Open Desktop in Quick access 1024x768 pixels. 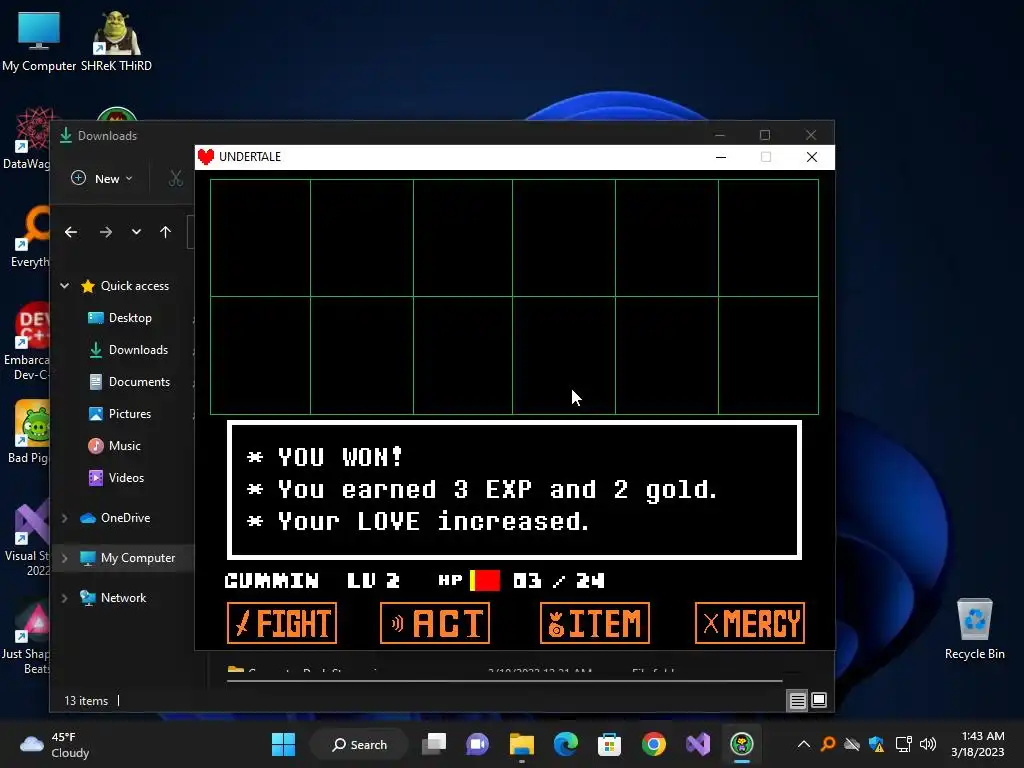130,318
